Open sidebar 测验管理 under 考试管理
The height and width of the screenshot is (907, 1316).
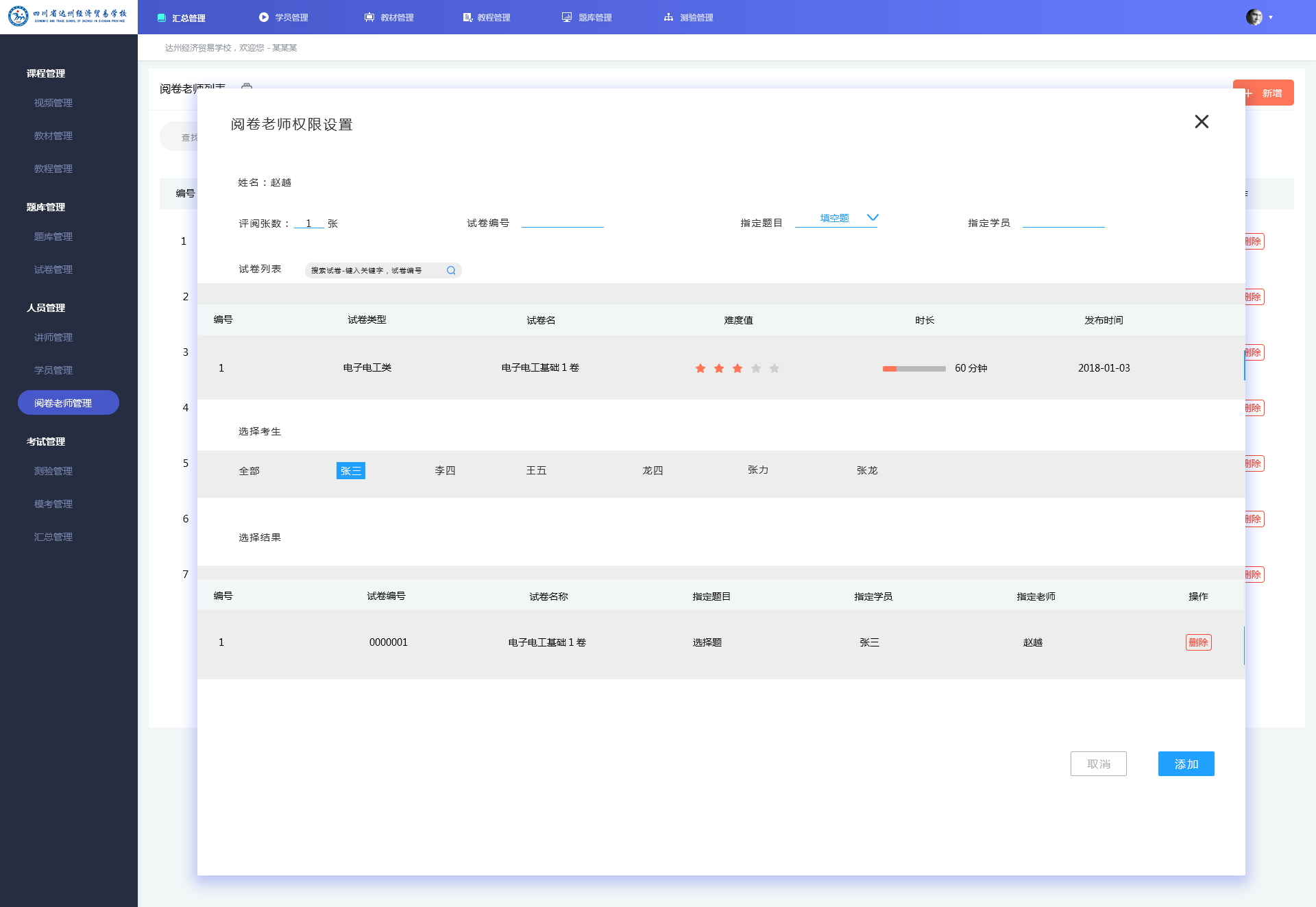pos(53,471)
